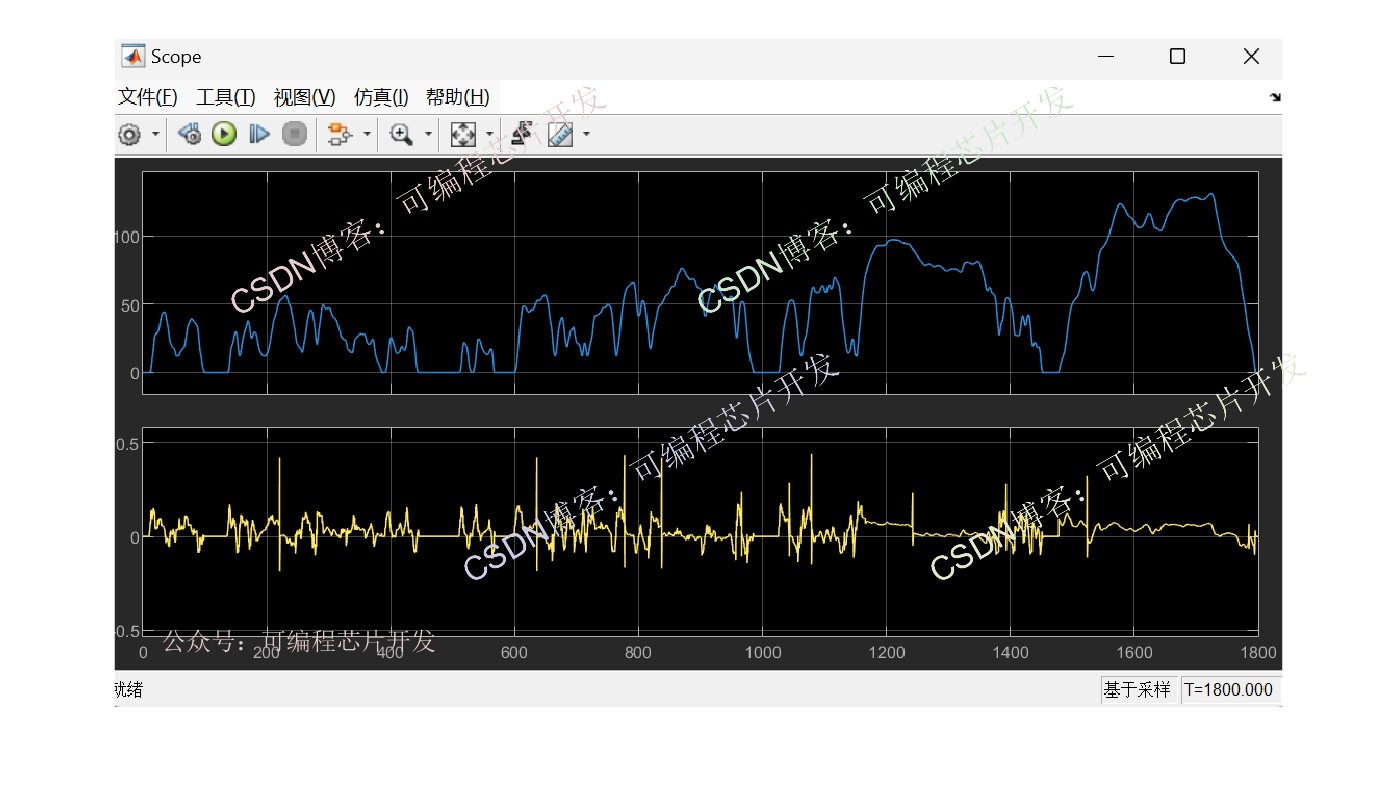Open the 文件(F) menu

pos(147,97)
